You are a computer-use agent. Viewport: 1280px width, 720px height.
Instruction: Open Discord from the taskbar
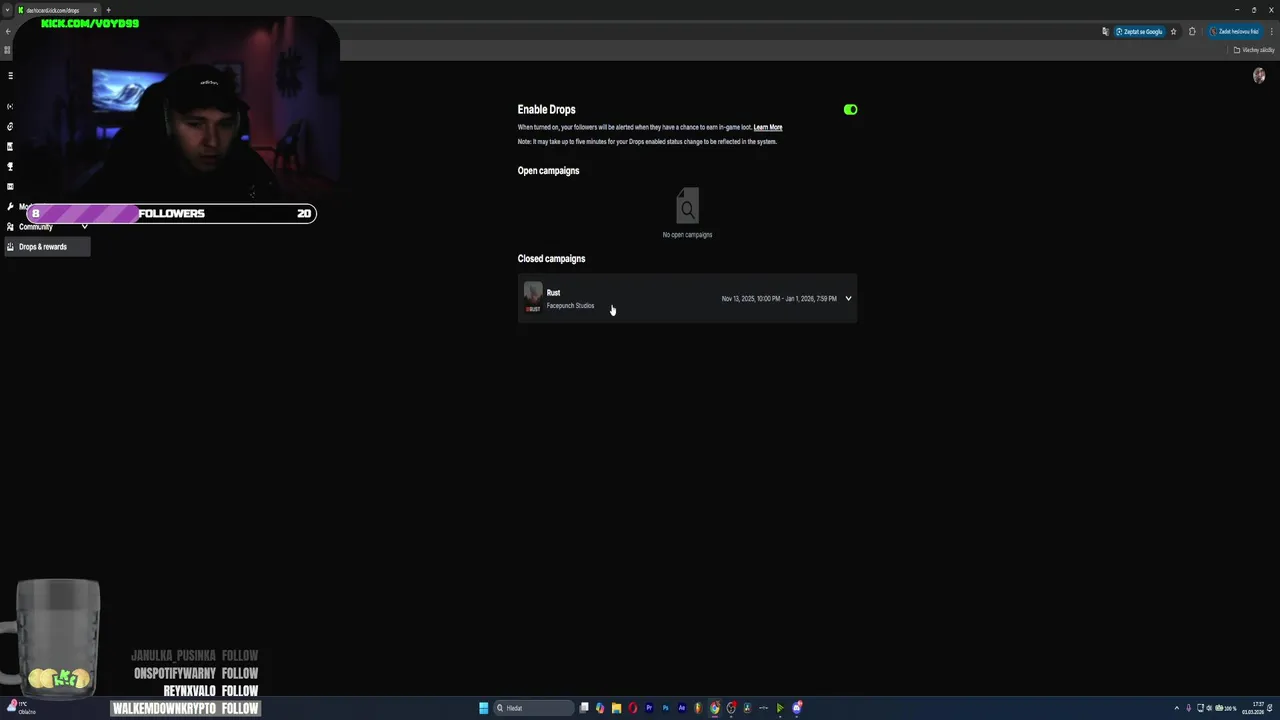tap(797, 708)
